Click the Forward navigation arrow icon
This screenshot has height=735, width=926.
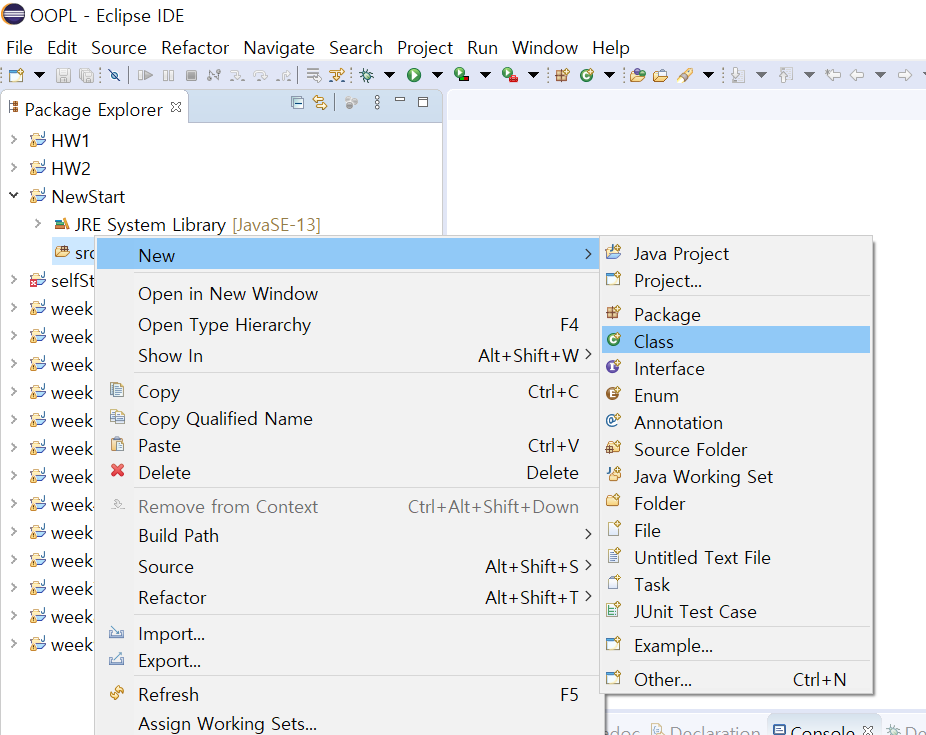tap(904, 75)
